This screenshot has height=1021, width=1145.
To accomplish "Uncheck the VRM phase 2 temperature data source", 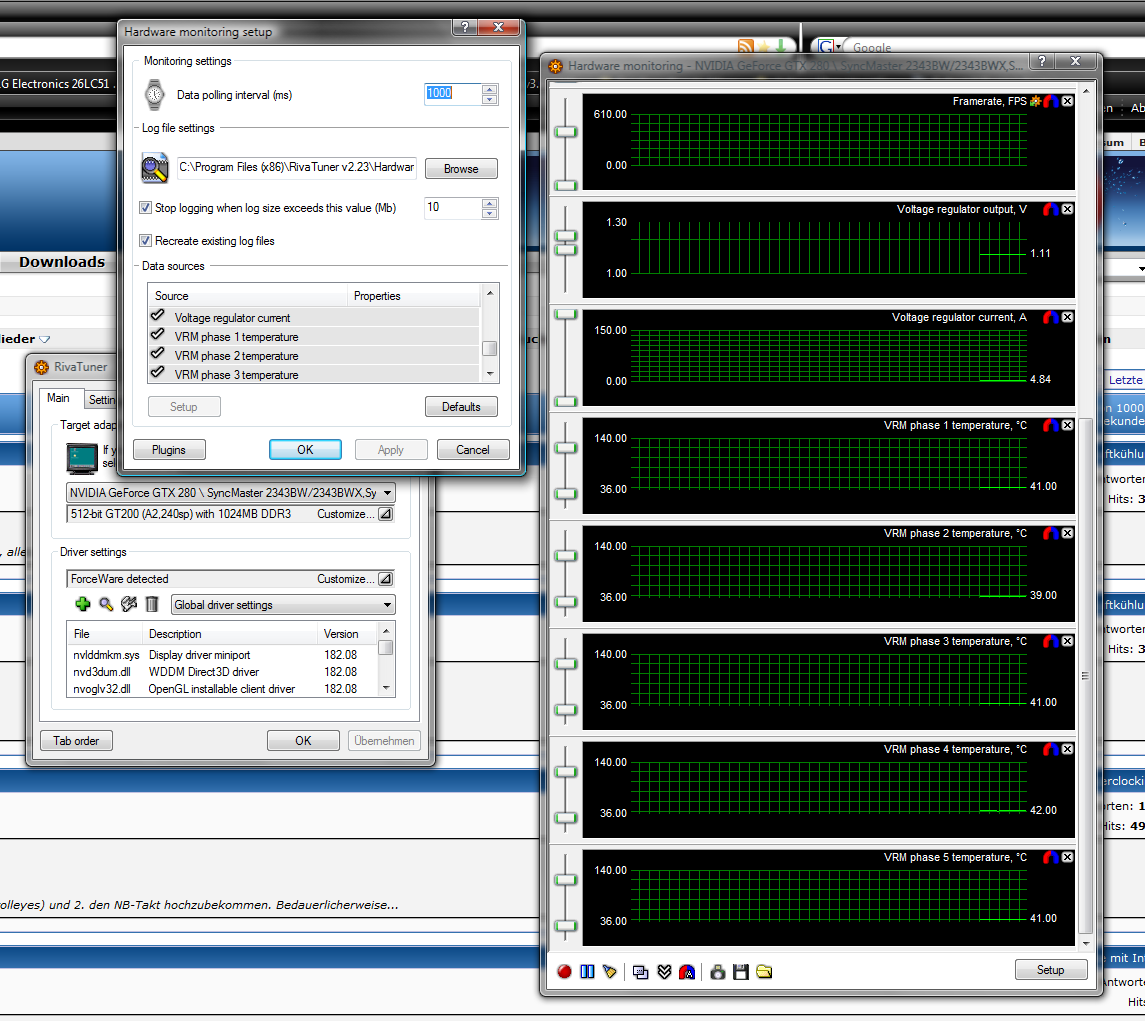I will [157, 354].
